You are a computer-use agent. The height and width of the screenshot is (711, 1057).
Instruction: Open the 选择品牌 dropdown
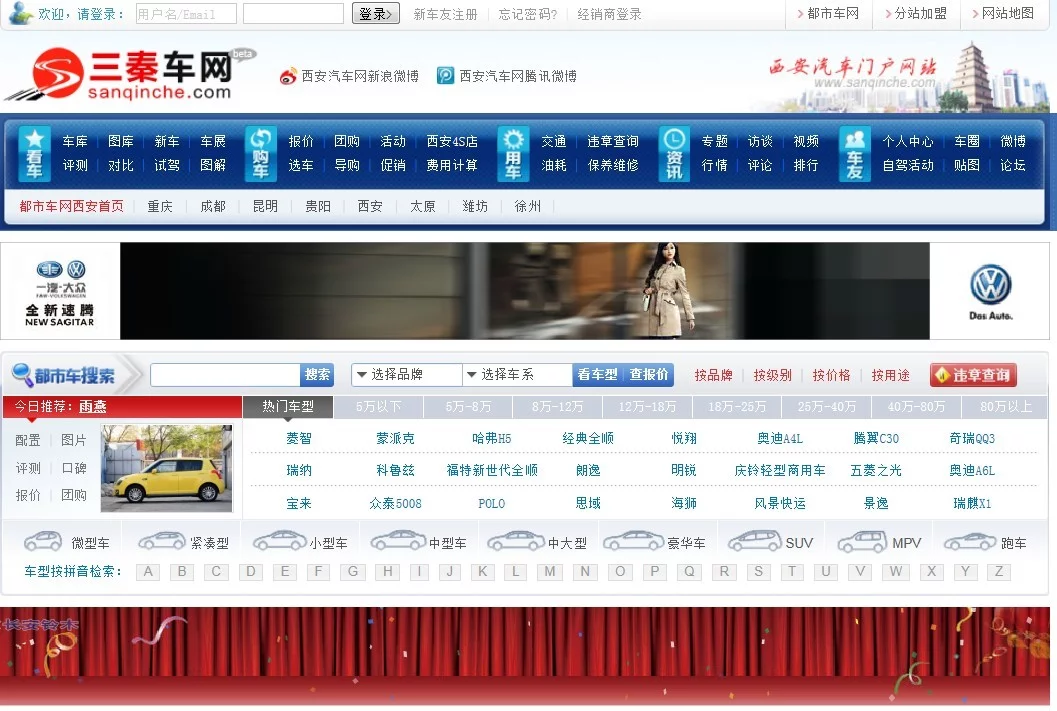coord(406,375)
